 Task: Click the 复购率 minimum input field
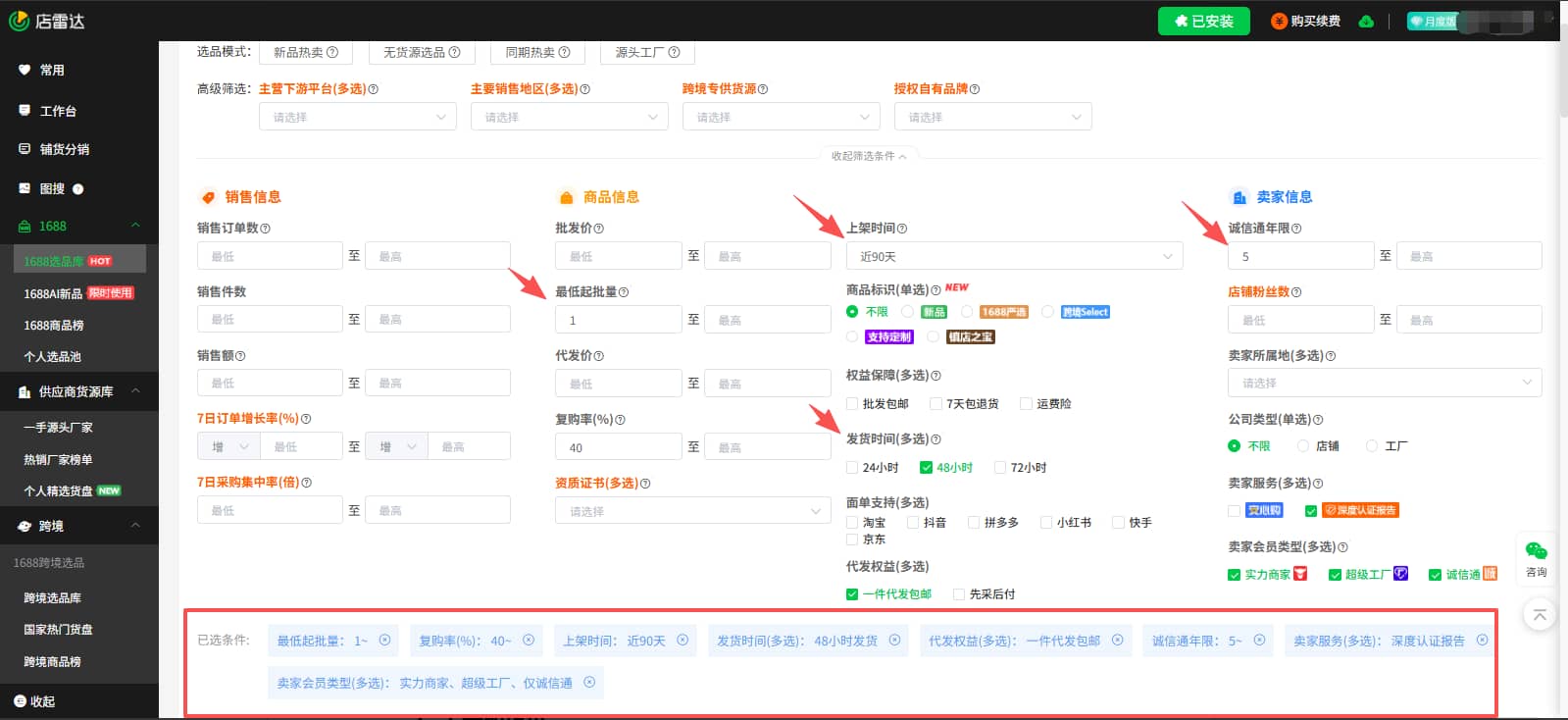(619, 447)
